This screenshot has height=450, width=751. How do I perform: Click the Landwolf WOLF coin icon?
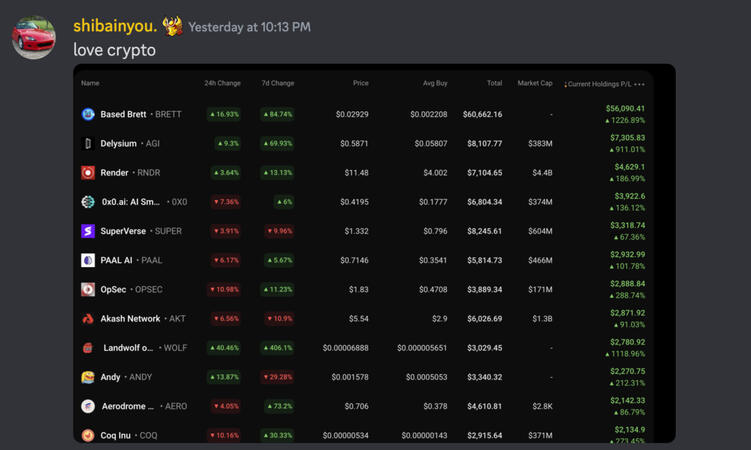point(88,348)
